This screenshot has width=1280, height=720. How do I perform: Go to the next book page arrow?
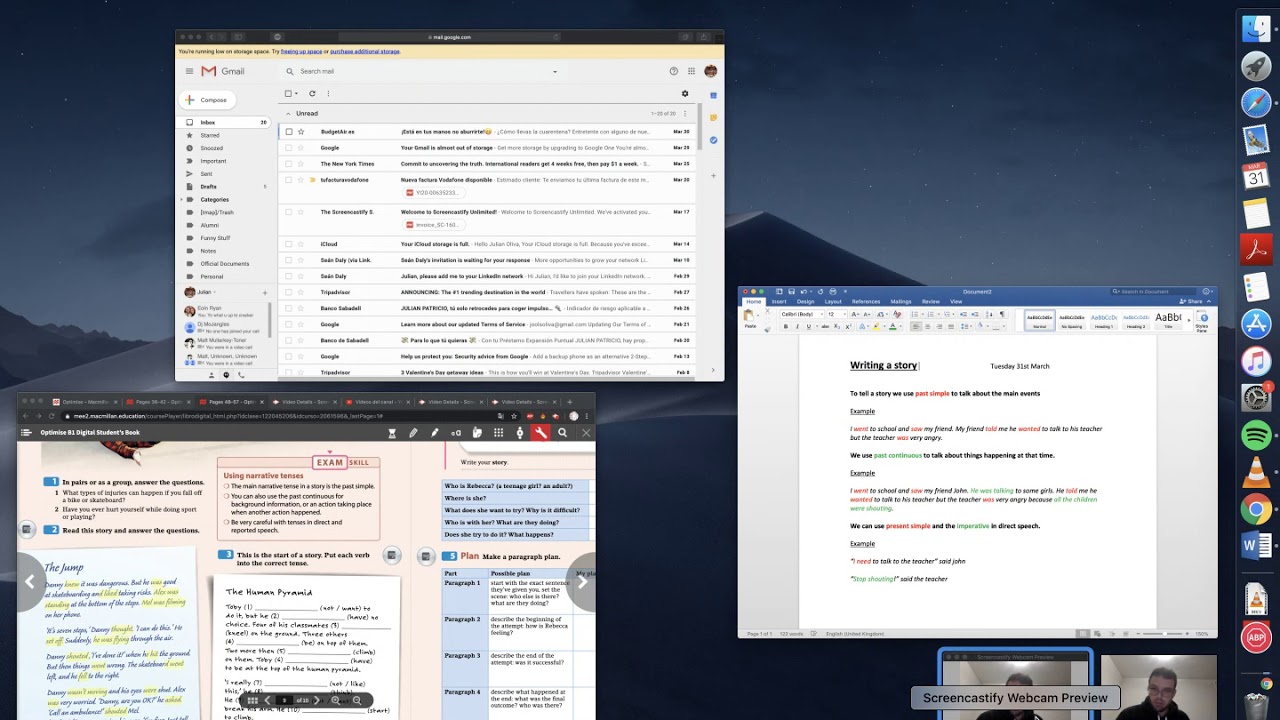(x=582, y=581)
